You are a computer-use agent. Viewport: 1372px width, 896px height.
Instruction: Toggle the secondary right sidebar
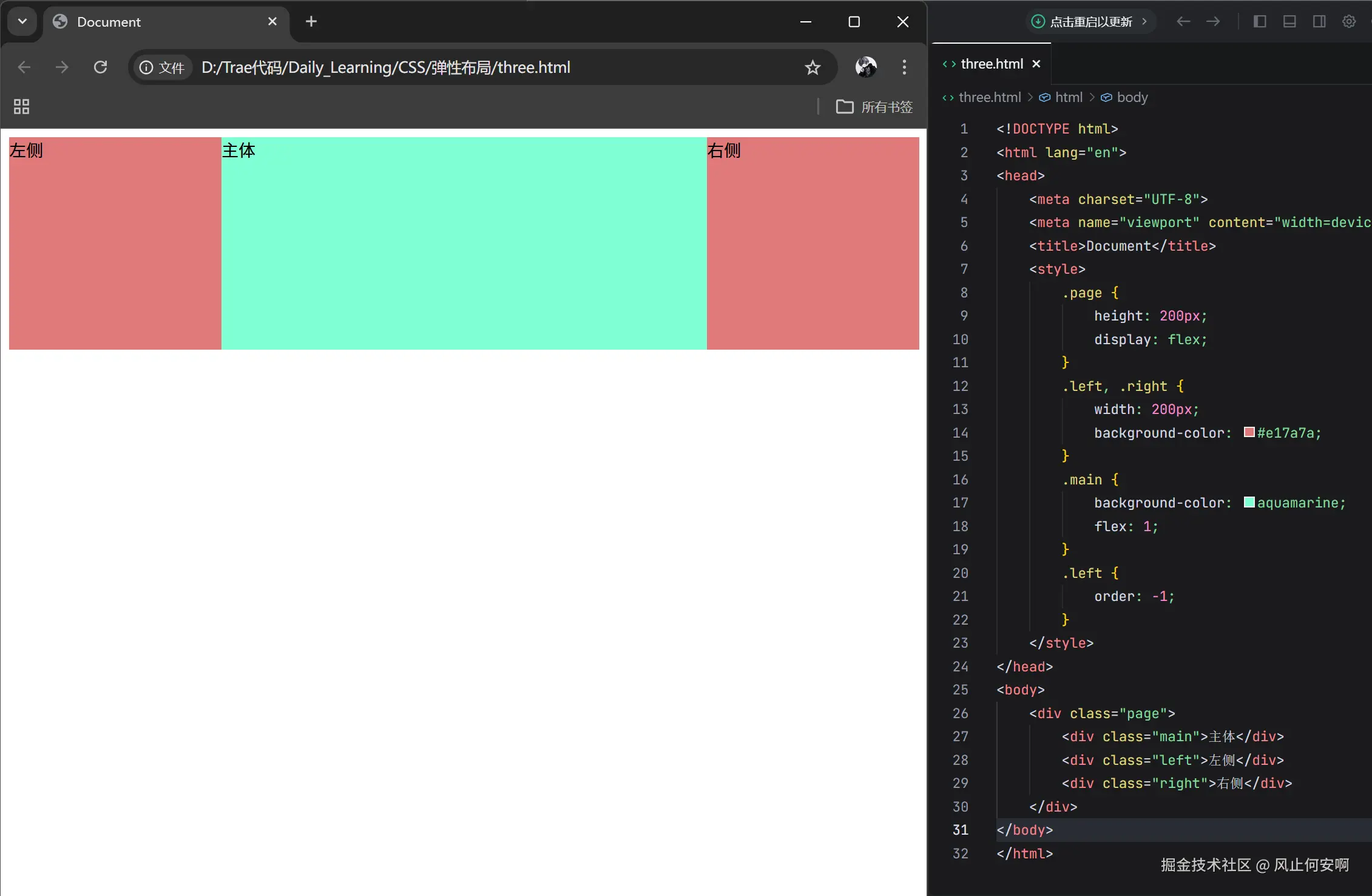click(x=1319, y=22)
